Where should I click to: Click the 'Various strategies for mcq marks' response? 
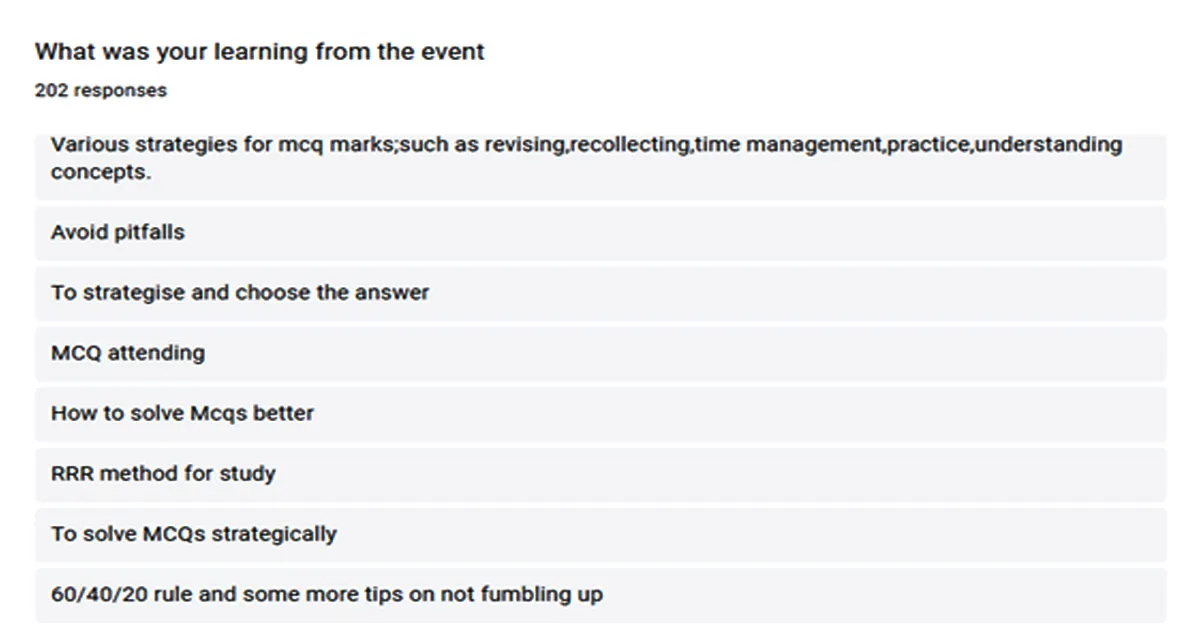coord(600,166)
